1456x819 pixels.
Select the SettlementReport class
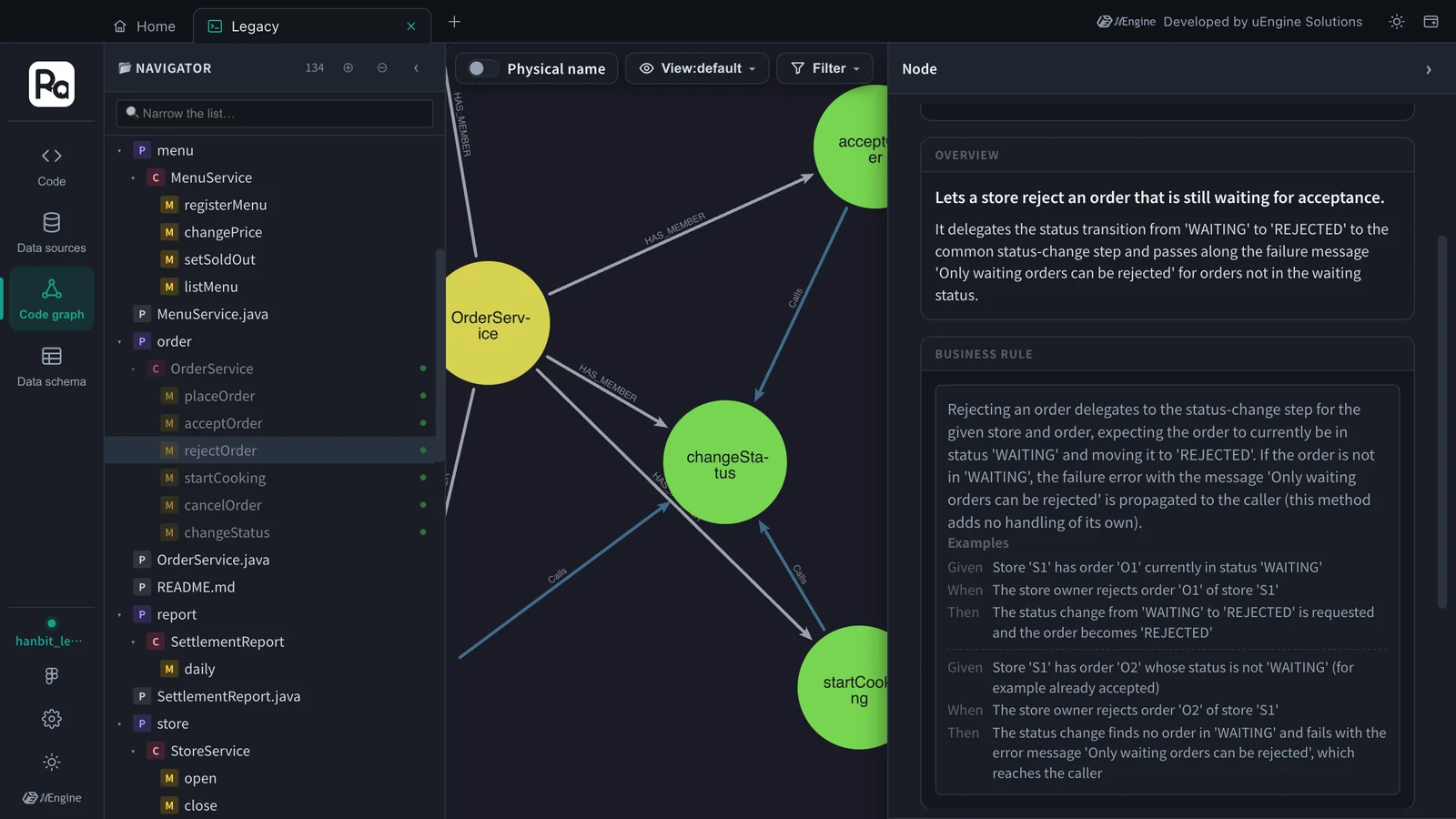(x=227, y=642)
